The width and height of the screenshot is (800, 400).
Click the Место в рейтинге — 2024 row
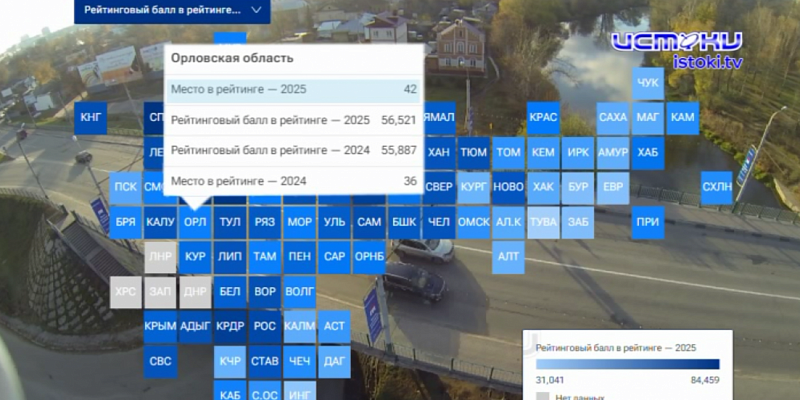pos(293,181)
